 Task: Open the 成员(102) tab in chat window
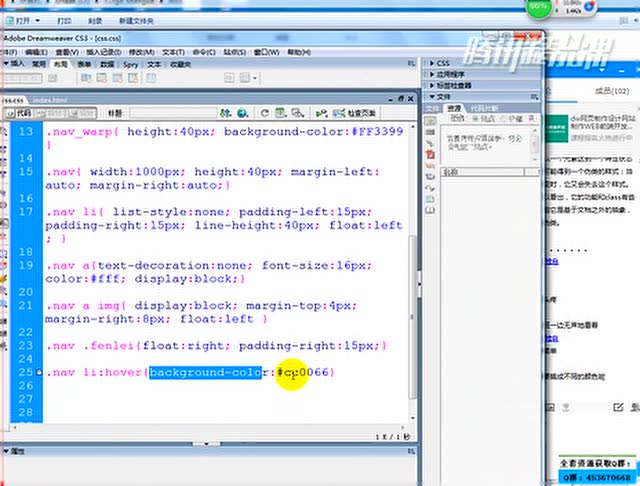point(612,91)
